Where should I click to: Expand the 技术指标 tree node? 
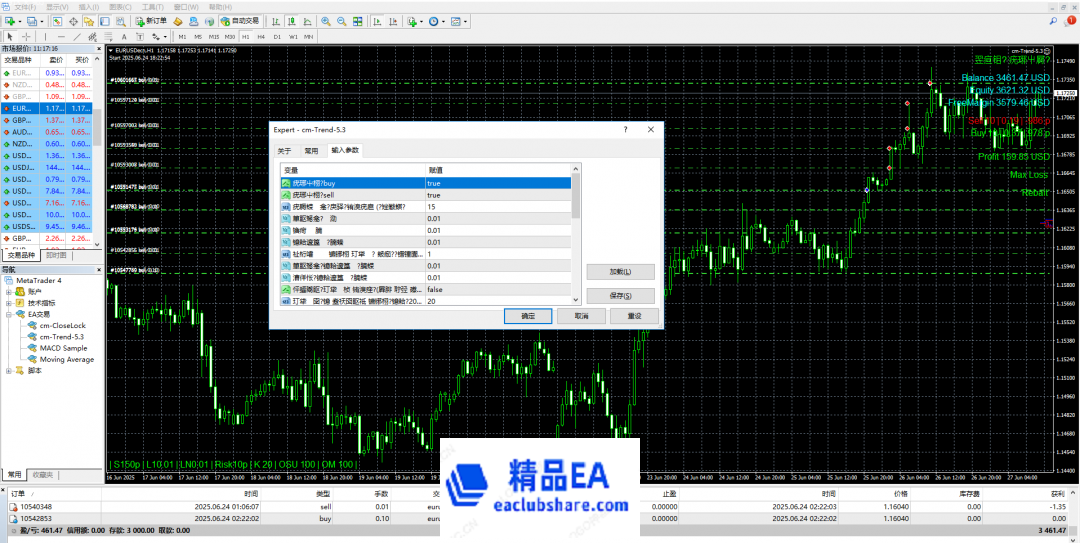pos(9,302)
